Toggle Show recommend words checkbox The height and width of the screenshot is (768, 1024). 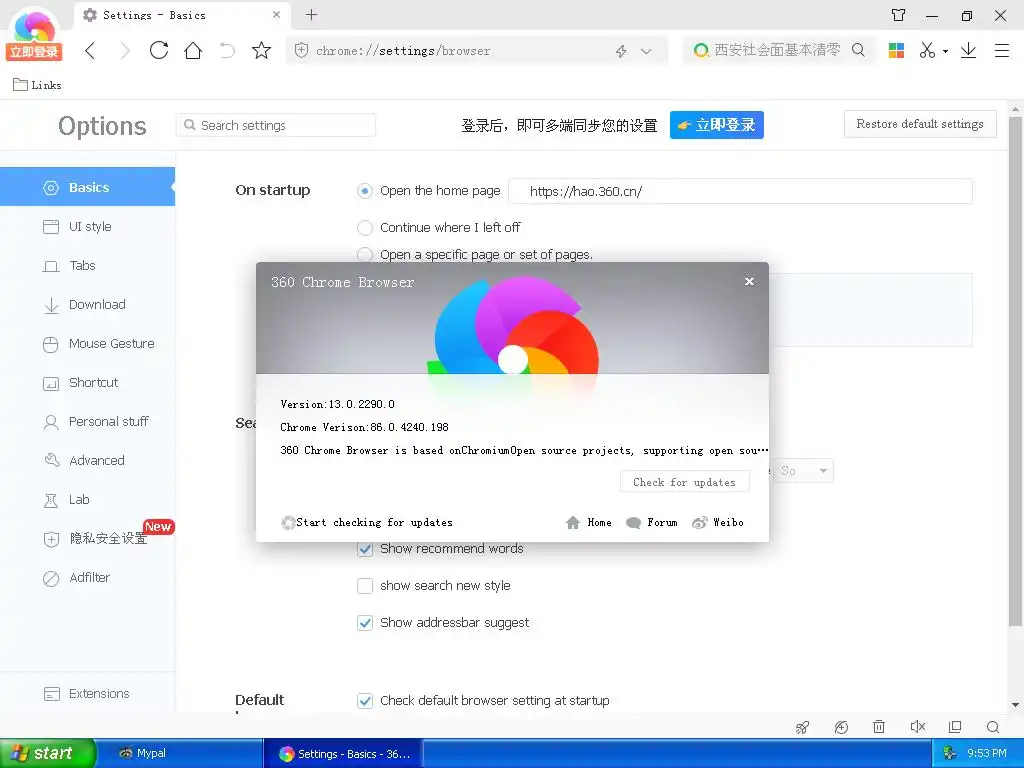(x=365, y=549)
